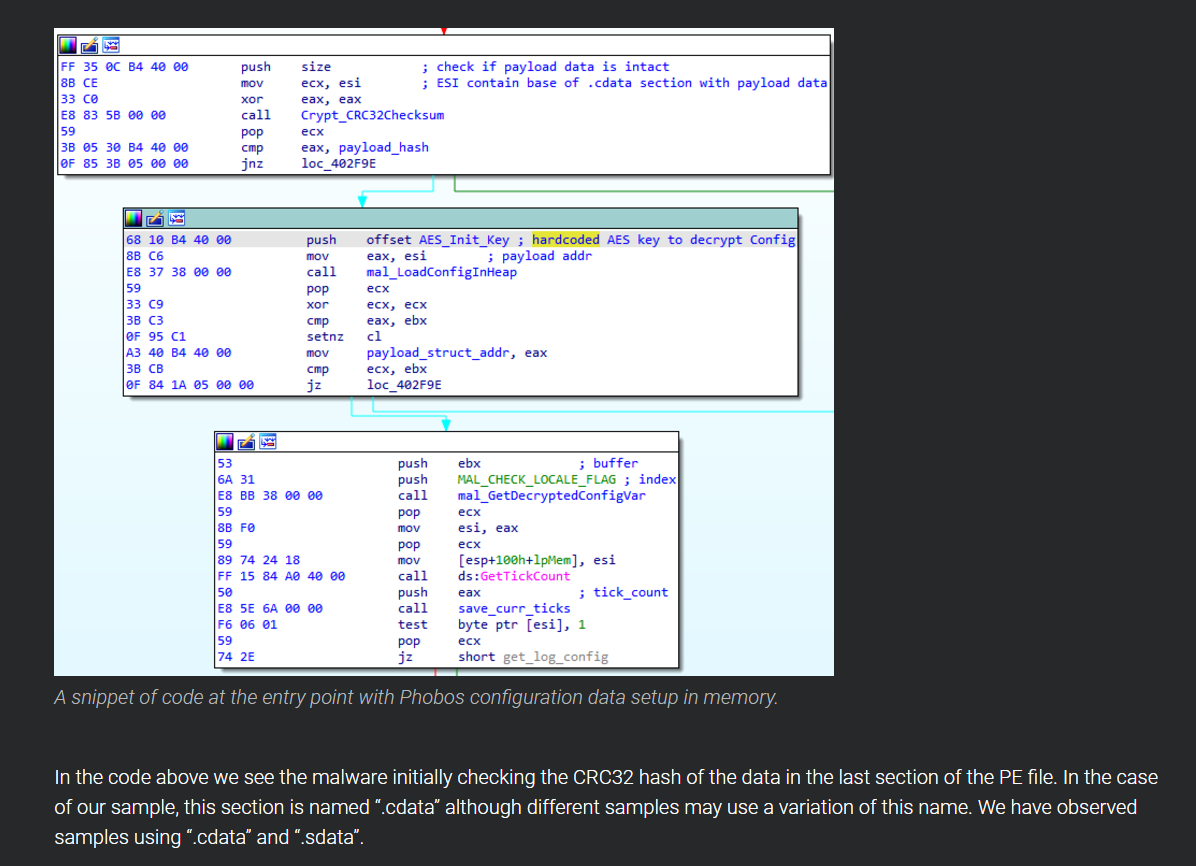The width and height of the screenshot is (1196, 866).
Task: Click opcode bytes 'FF 35 0C B4 40 00'
Action: 124,67
